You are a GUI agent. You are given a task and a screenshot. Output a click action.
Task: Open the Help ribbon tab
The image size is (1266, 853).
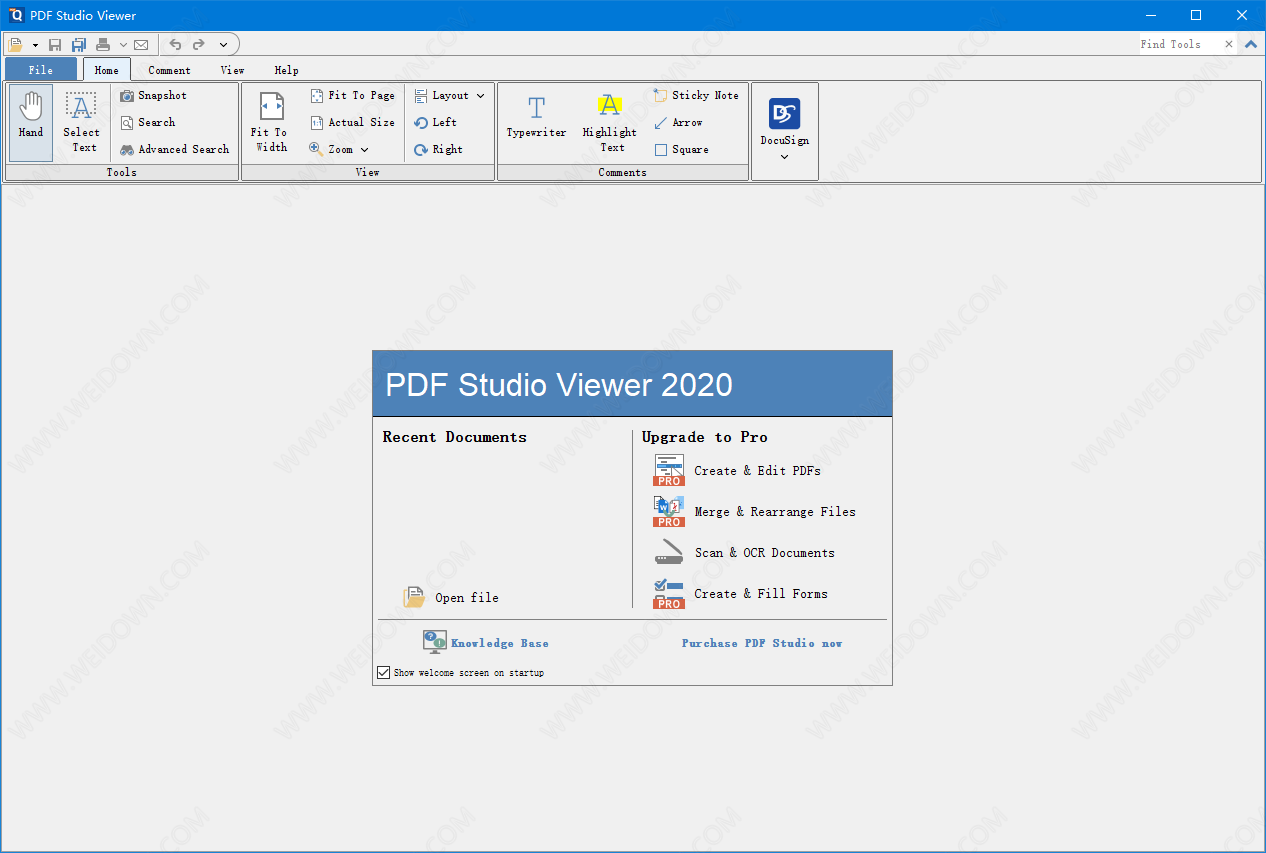286,70
